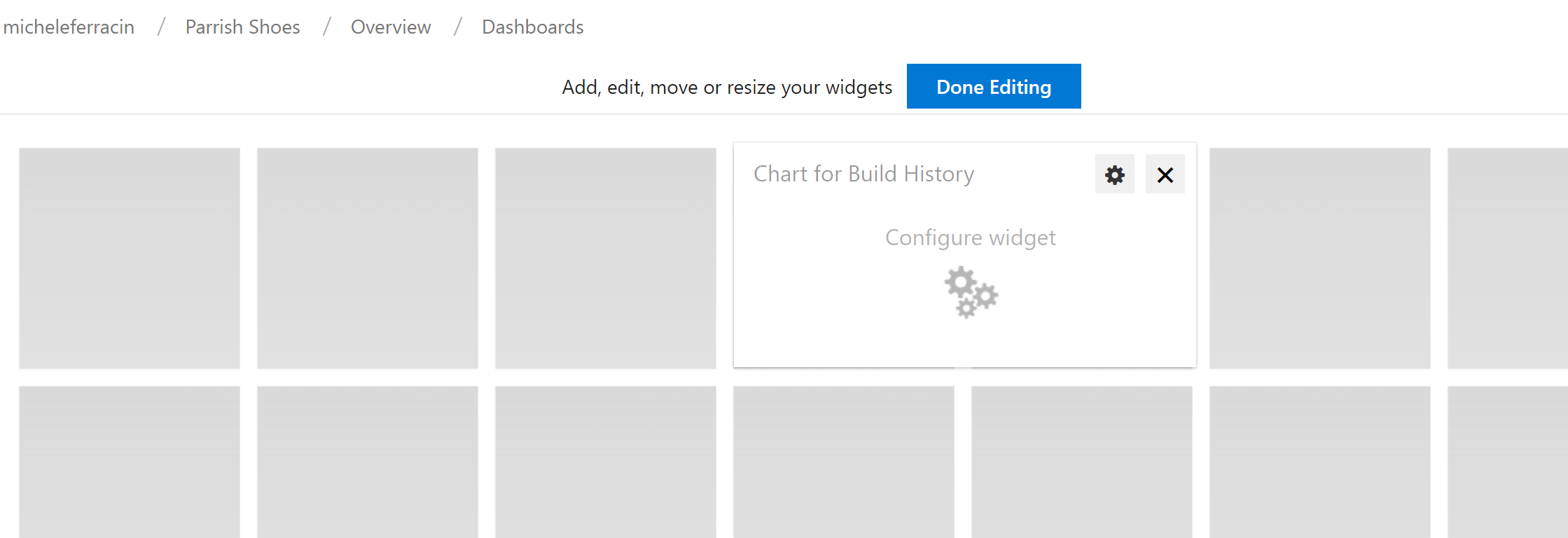Image resolution: width=1568 pixels, height=538 pixels.
Task: Click the second empty tile in bottom row
Action: (x=368, y=462)
